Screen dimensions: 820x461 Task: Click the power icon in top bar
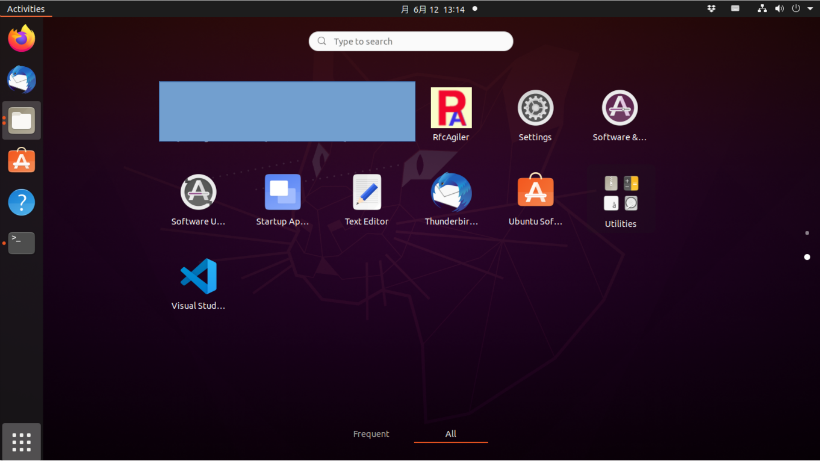(796, 8)
